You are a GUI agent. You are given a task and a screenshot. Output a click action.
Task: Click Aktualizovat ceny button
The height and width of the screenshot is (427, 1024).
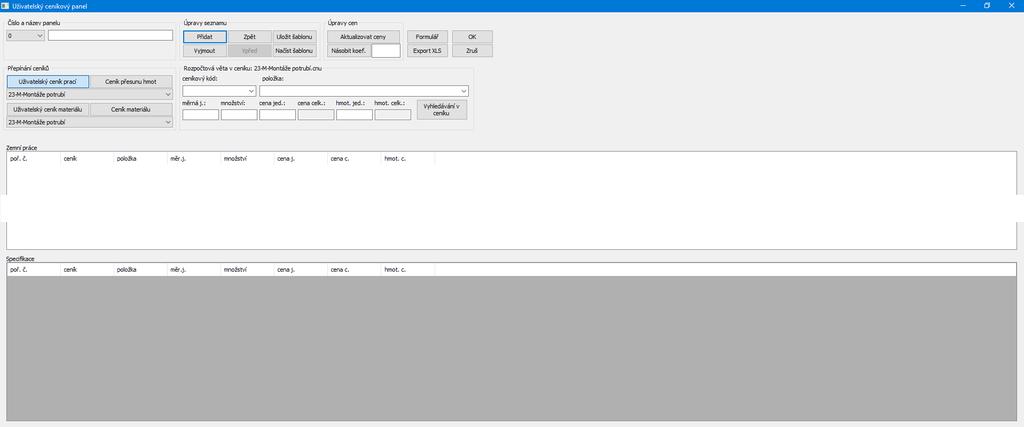coord(363,37)
